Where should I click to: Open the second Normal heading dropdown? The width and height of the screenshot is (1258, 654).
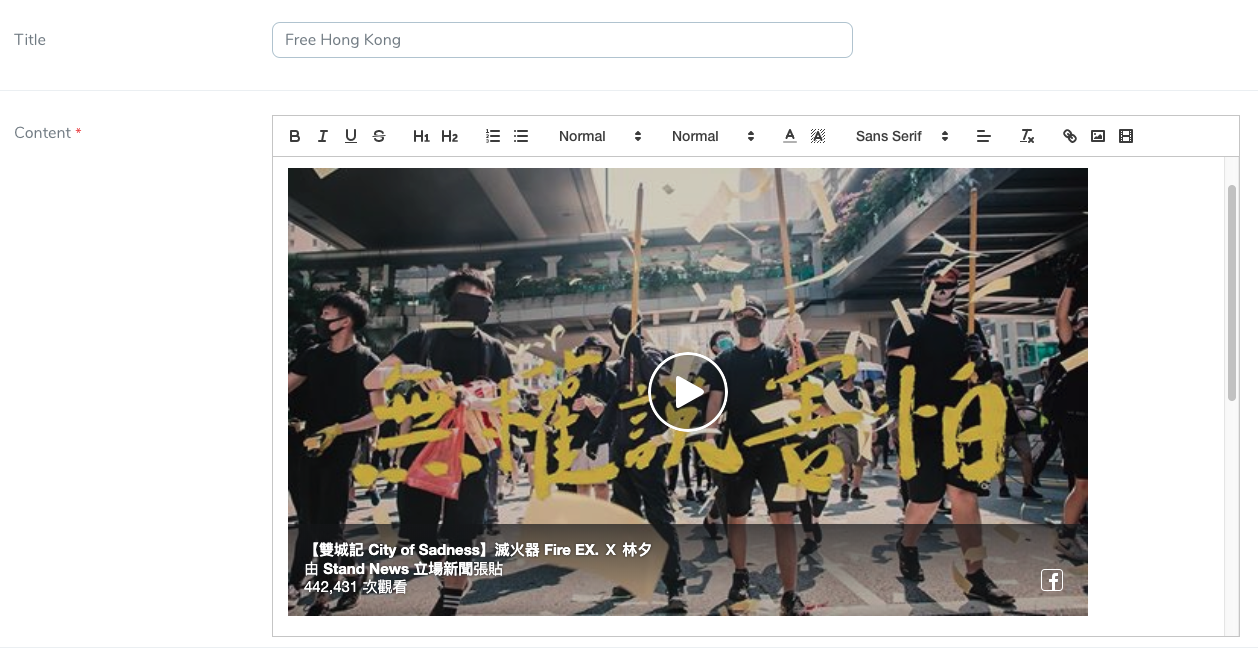713,136
